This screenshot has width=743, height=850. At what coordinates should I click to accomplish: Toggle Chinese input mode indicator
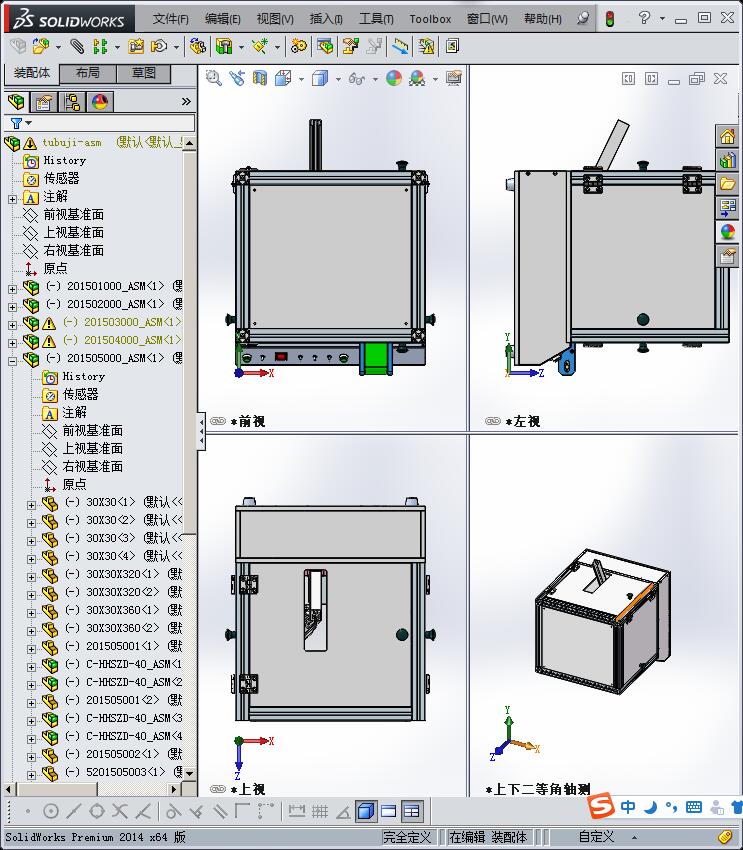(628, 807)
